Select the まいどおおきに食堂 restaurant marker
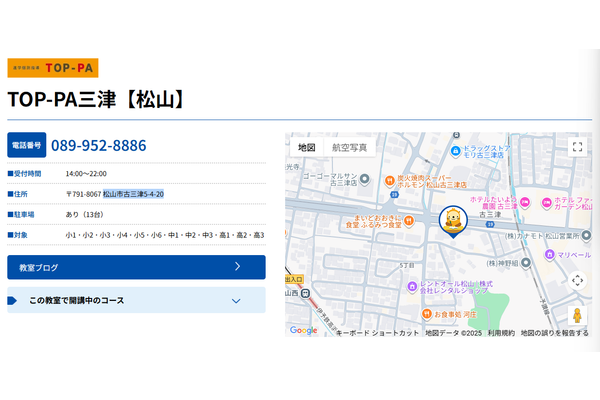This screenshot has width=600, height=400. coord(409,221)
